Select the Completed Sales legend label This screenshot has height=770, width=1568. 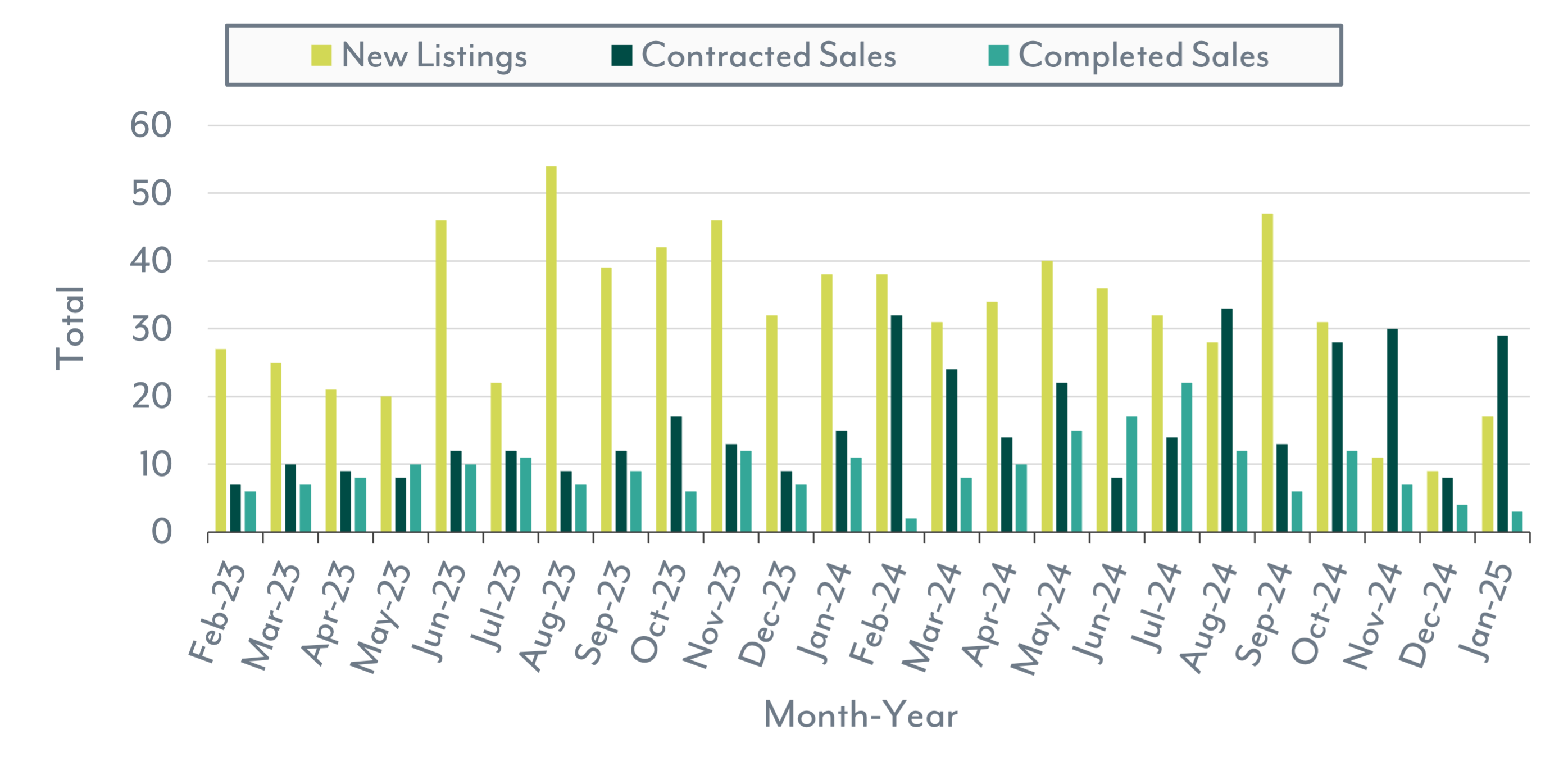(1143, 56)
